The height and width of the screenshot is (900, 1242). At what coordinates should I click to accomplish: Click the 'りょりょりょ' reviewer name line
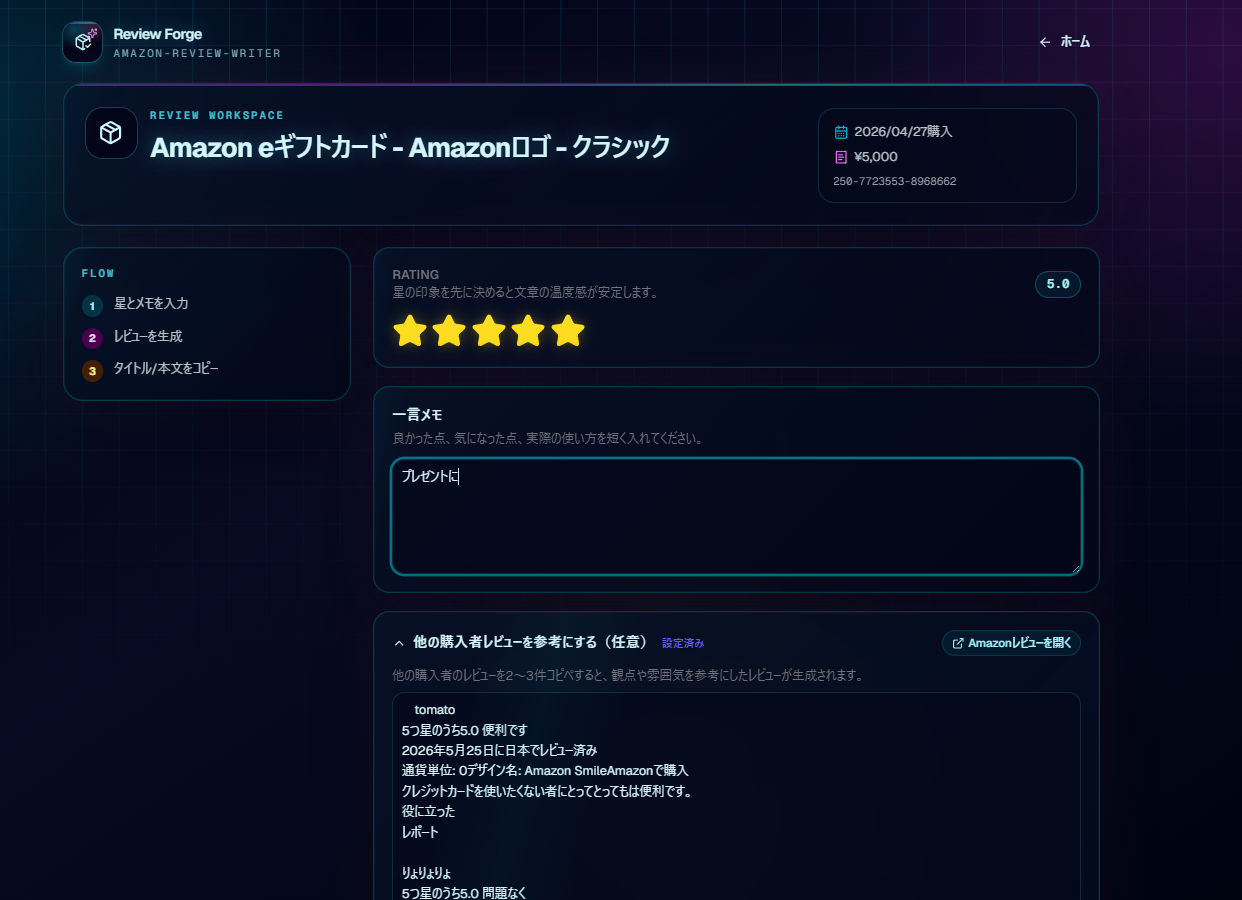pyautogui.click(x=426, y=873)
